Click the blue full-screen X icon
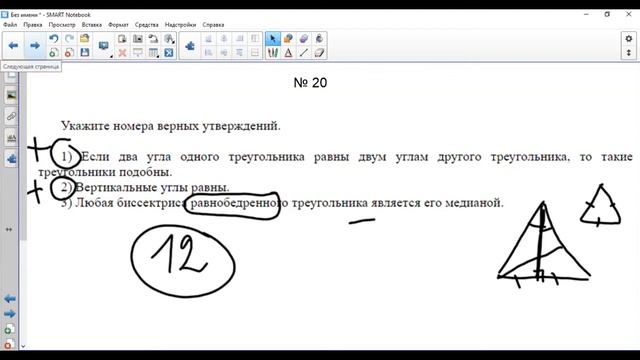 click(x=169, y=53)
